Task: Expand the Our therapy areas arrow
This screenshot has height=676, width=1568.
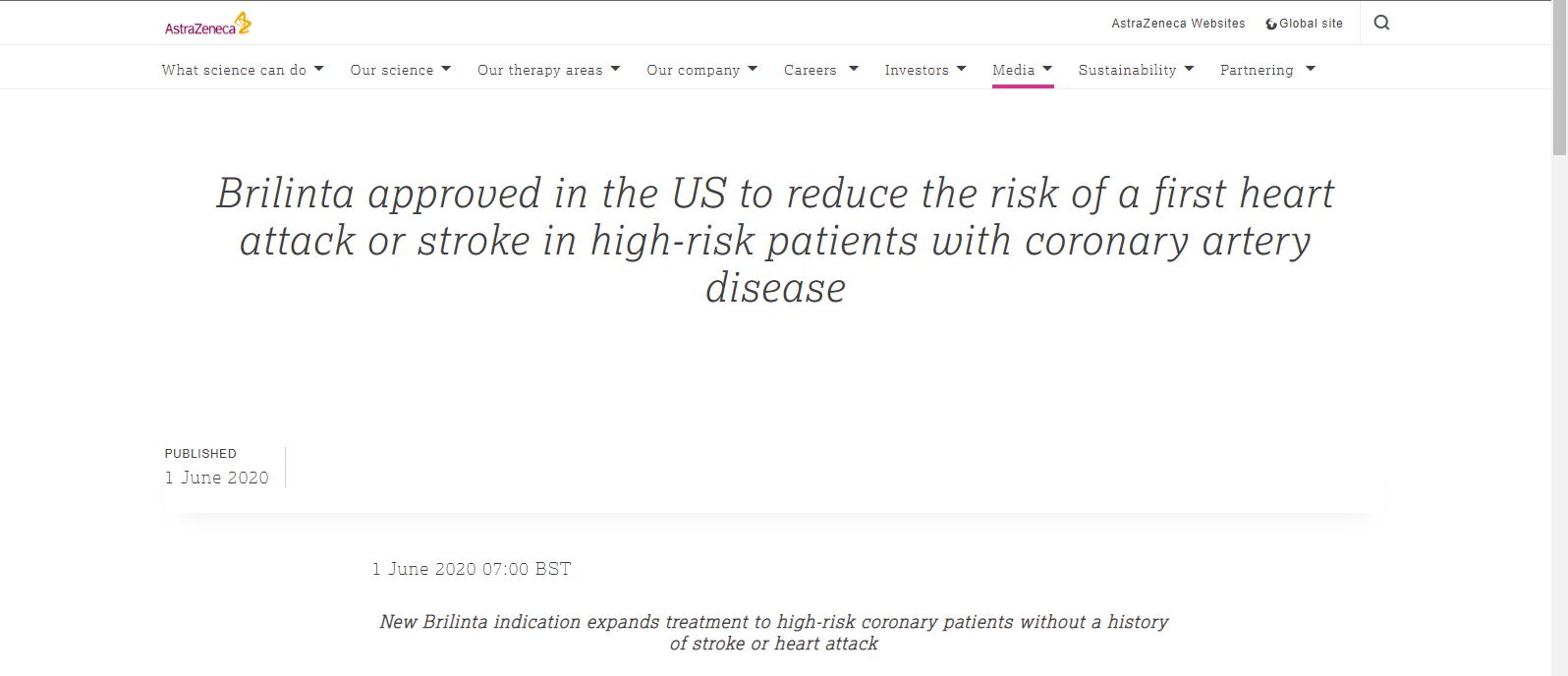Action: 616,69
